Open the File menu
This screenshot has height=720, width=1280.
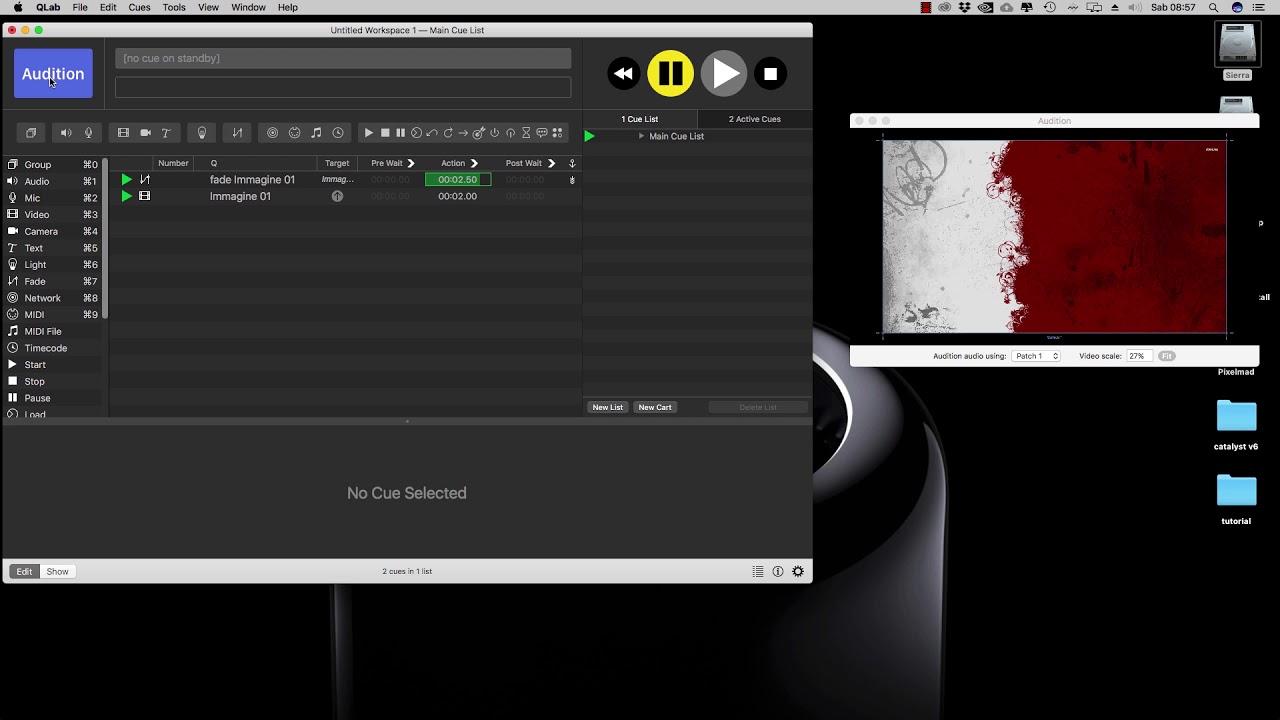[x=80, y=7]
